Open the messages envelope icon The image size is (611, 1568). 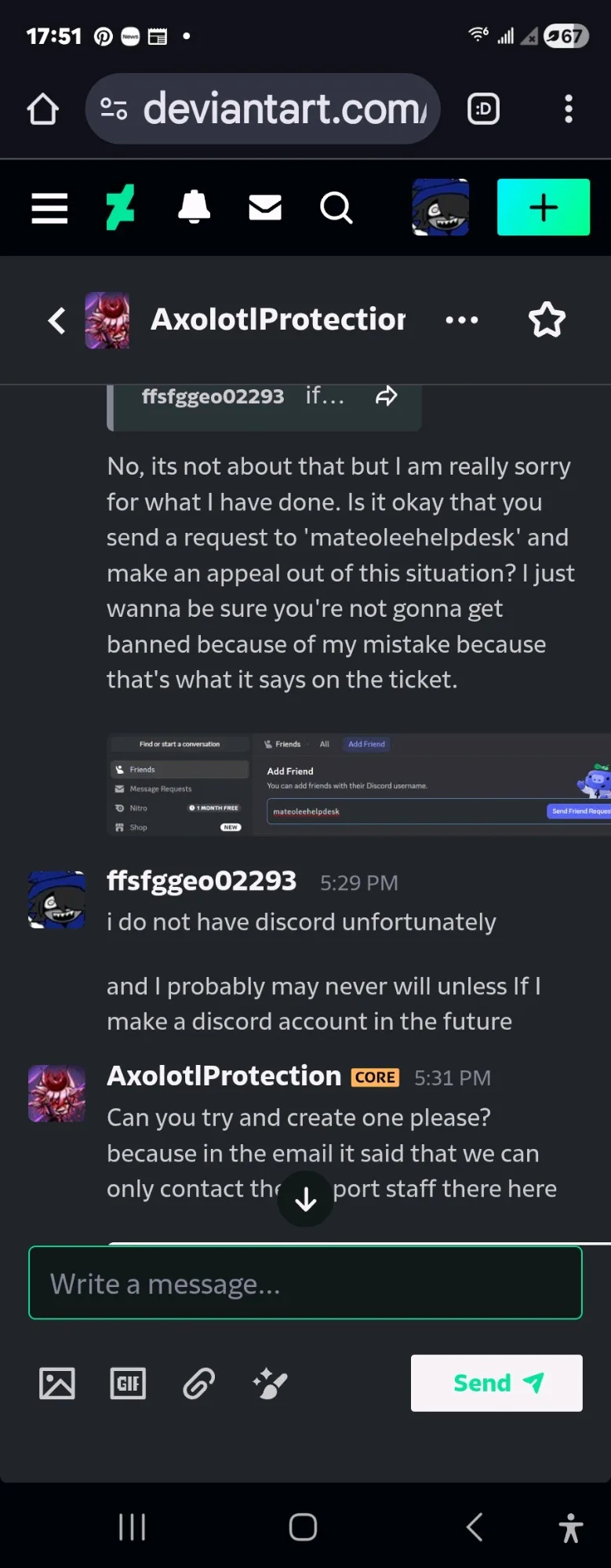265,208
